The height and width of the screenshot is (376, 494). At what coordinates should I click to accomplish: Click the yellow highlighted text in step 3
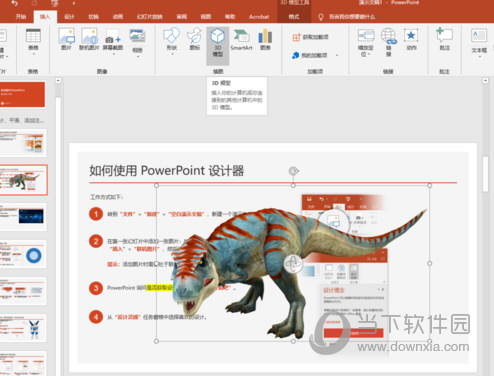click(x=159, y=288)
